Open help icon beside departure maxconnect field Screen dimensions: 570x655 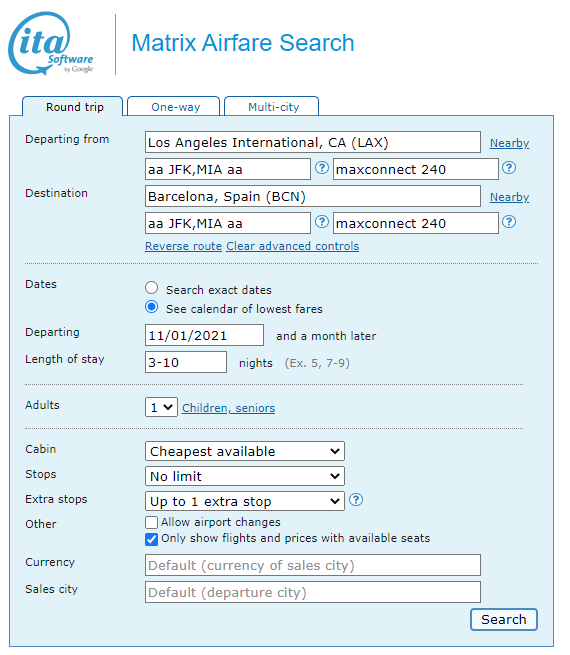[x=509, y=168]
